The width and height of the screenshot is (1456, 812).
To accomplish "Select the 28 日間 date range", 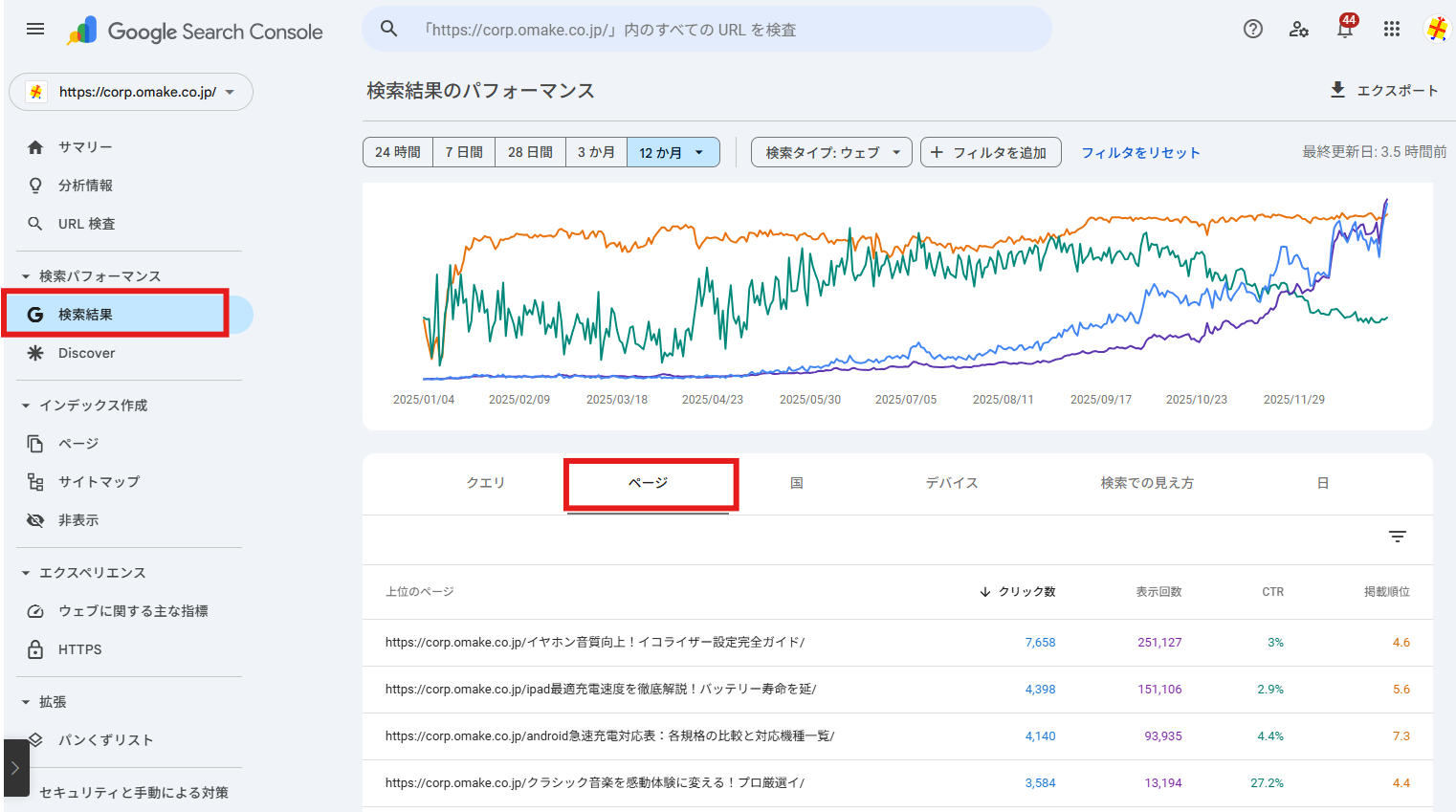I will click(x=530, y=152).
